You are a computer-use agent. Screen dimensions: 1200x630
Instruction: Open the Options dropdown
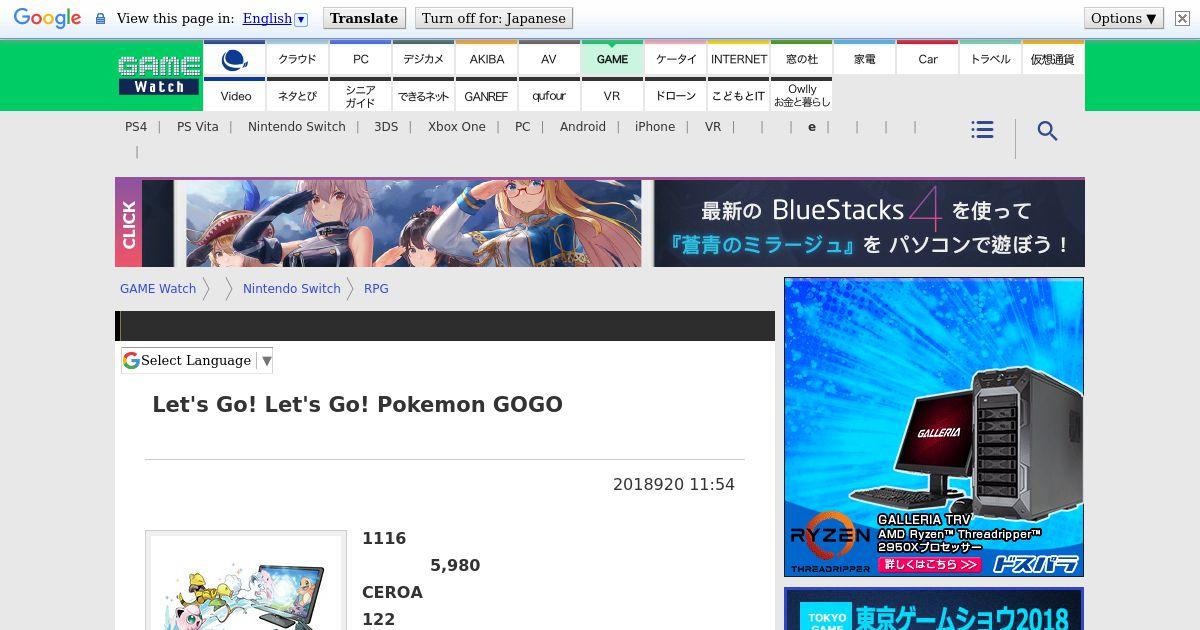pyautogui.click(x=1124, y=18)
